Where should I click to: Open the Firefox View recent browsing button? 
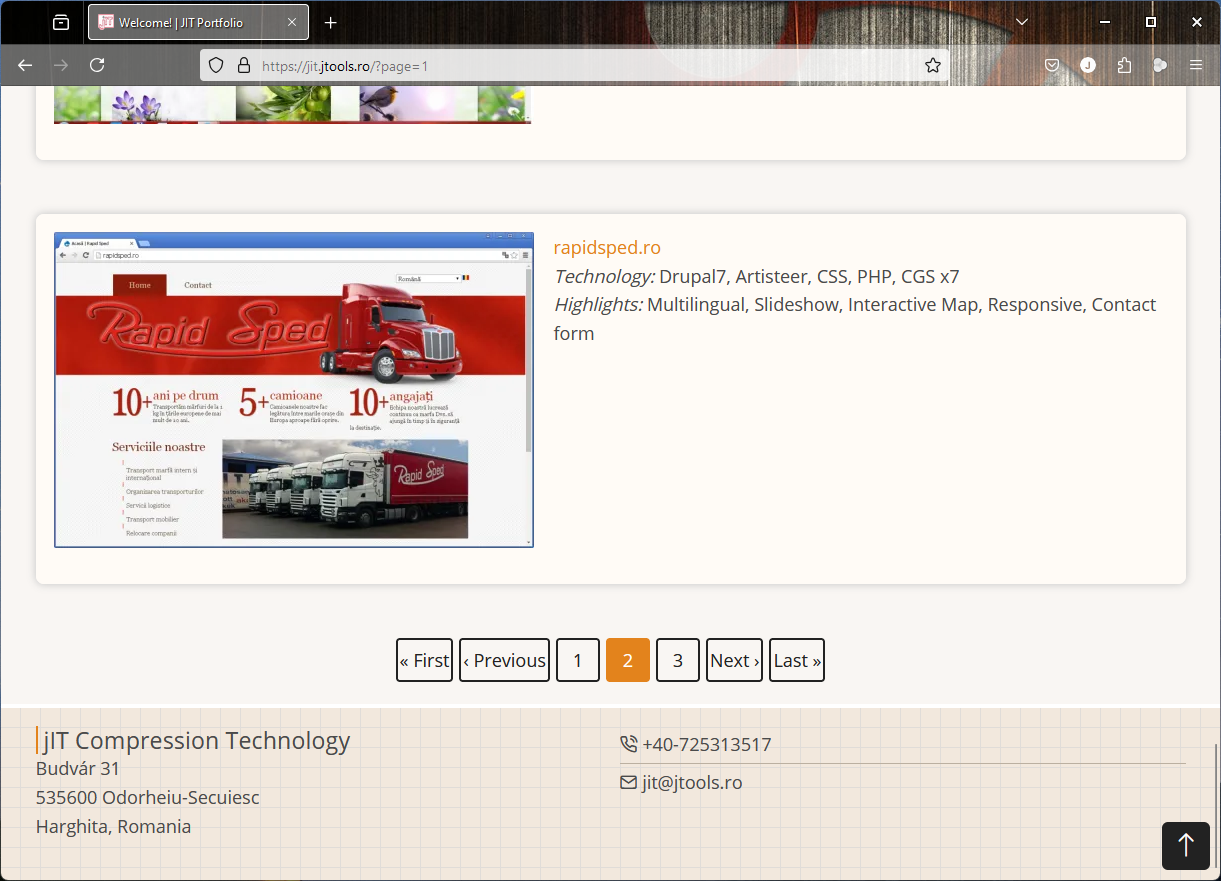click(61, 22)
